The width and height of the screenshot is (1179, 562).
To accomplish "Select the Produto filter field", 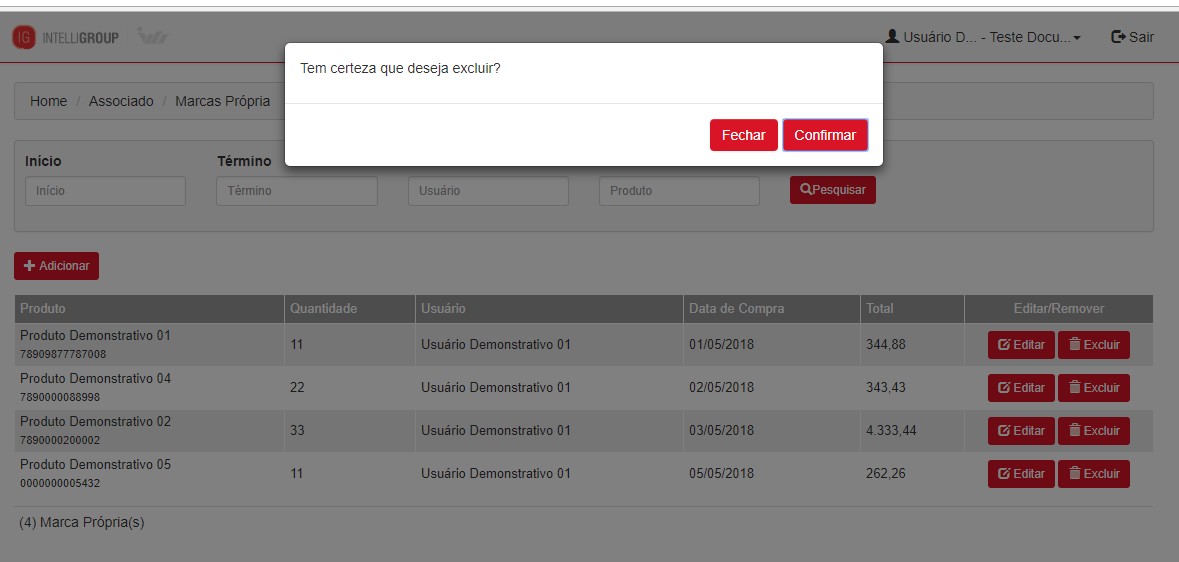I will pyautogui.click(x=679, y=191).
